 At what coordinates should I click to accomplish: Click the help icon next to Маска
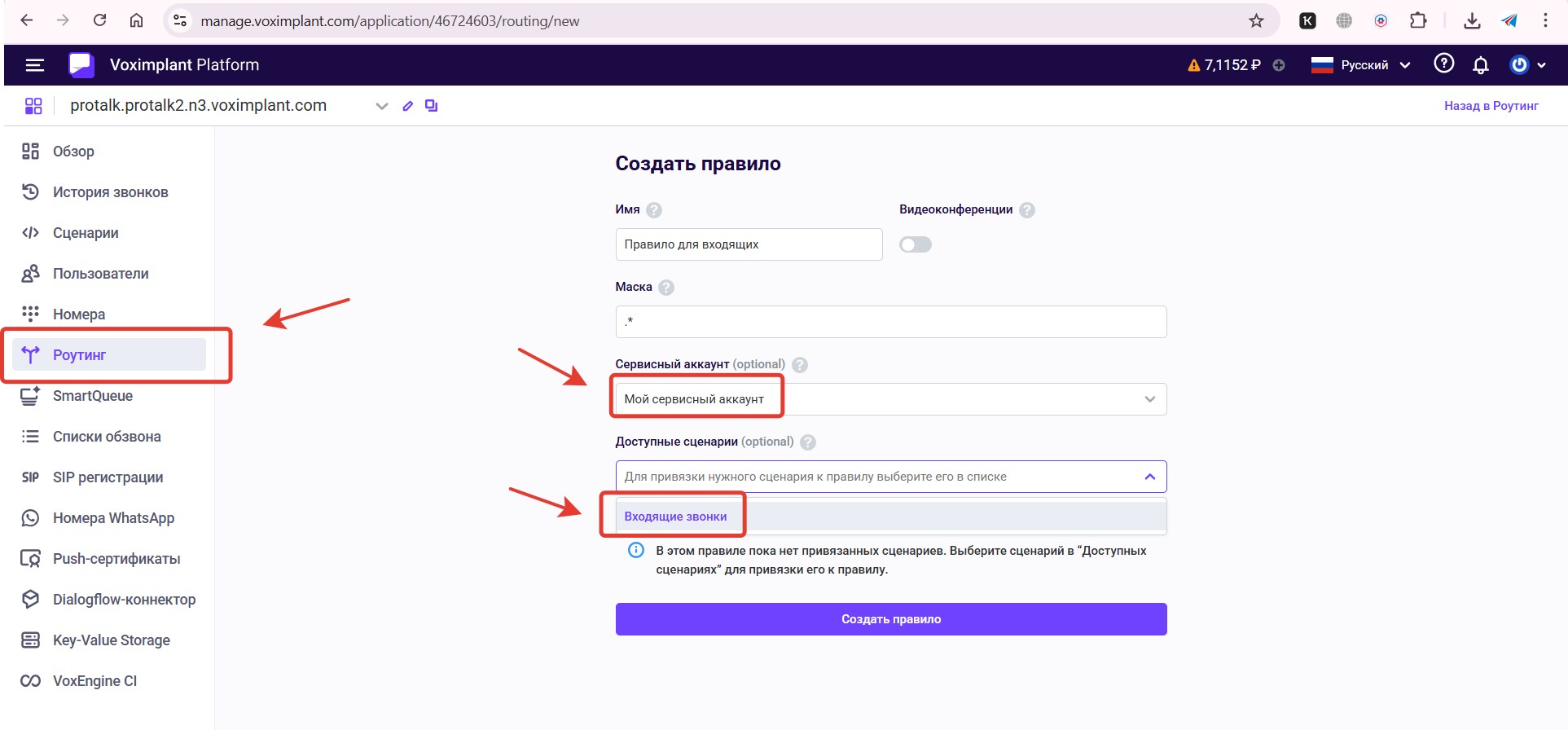pyautogui.click(x=666, y=288)
